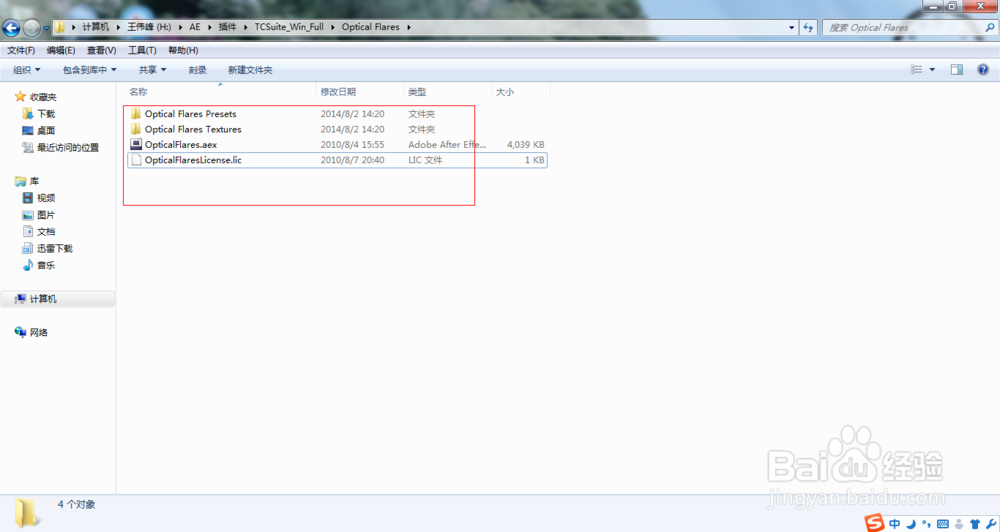Select OpticalFlares.aex plugin file

[180, 145]
